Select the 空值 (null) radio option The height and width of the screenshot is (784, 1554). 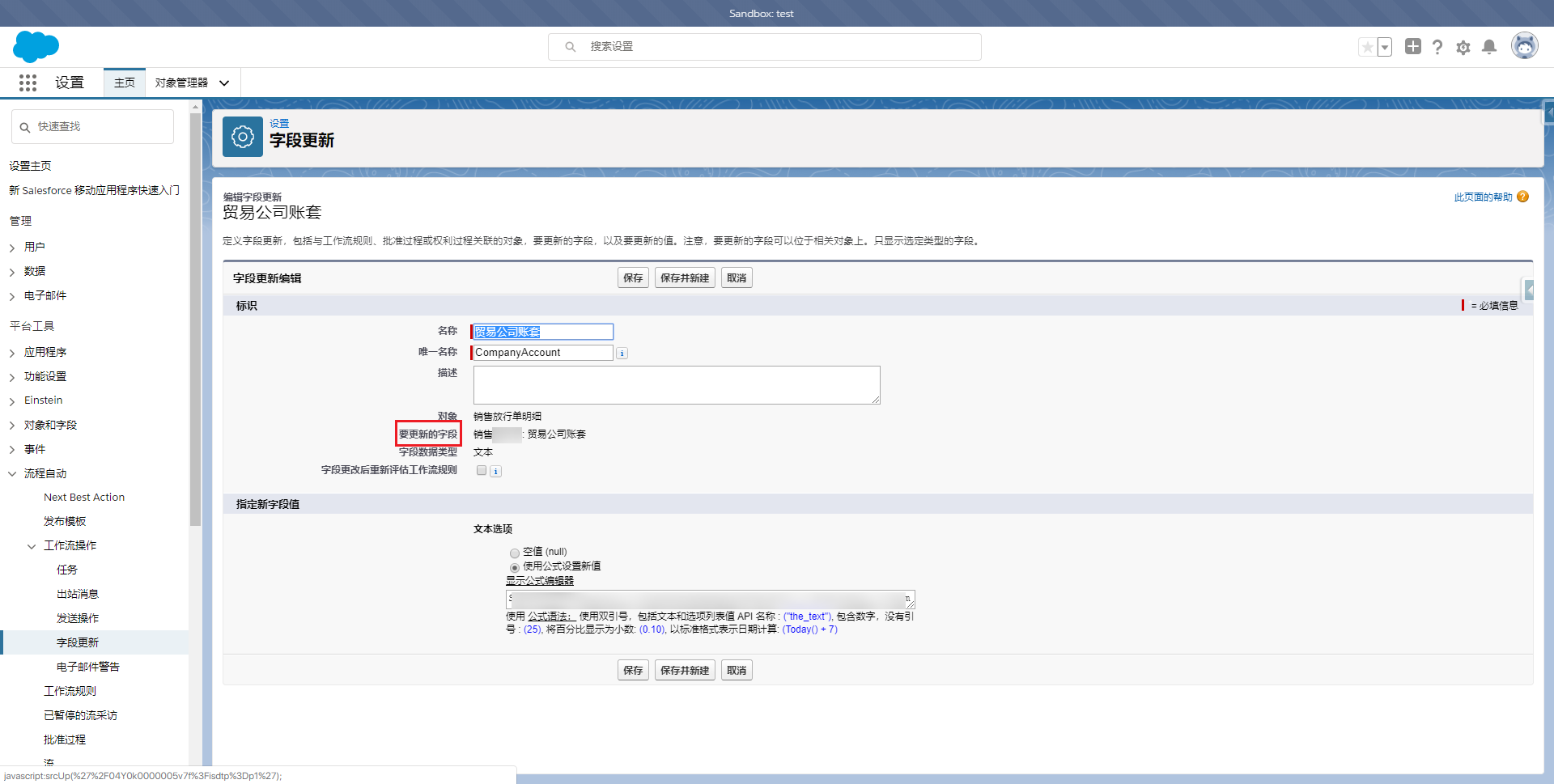tap(515, 553)
